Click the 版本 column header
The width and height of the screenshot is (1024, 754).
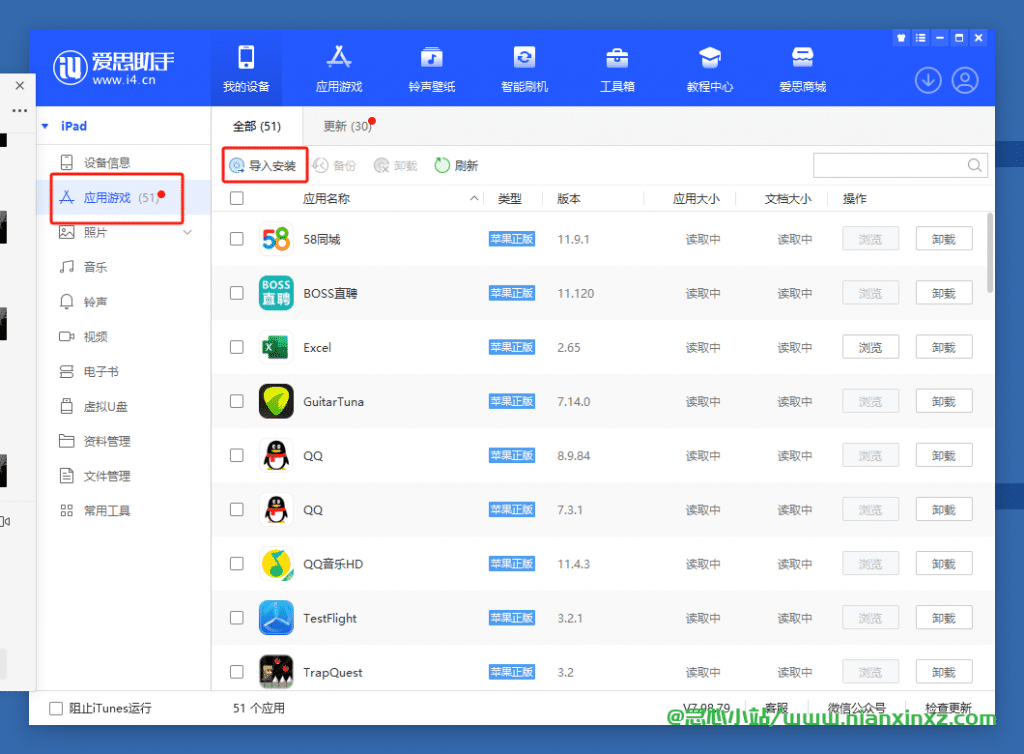click(569, 198)
